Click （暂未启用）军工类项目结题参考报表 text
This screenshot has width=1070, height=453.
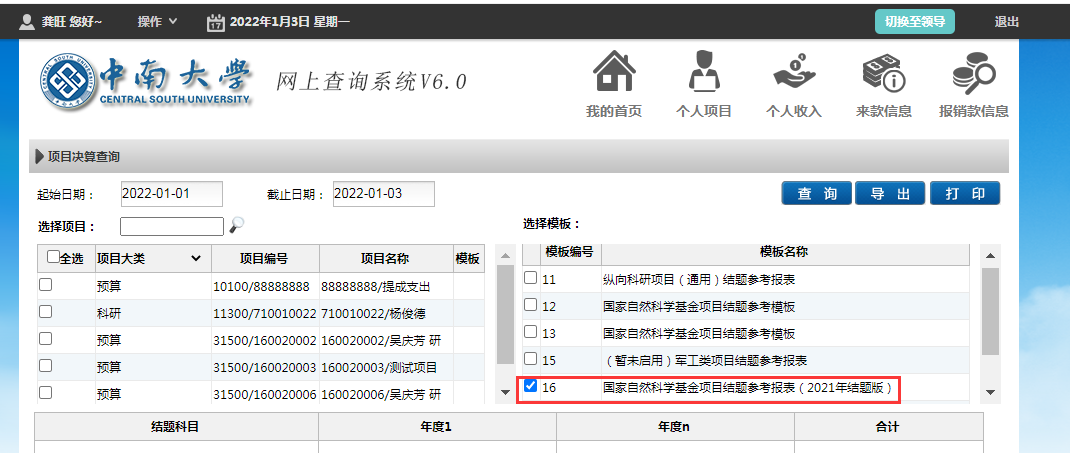(x=706, y=360)
